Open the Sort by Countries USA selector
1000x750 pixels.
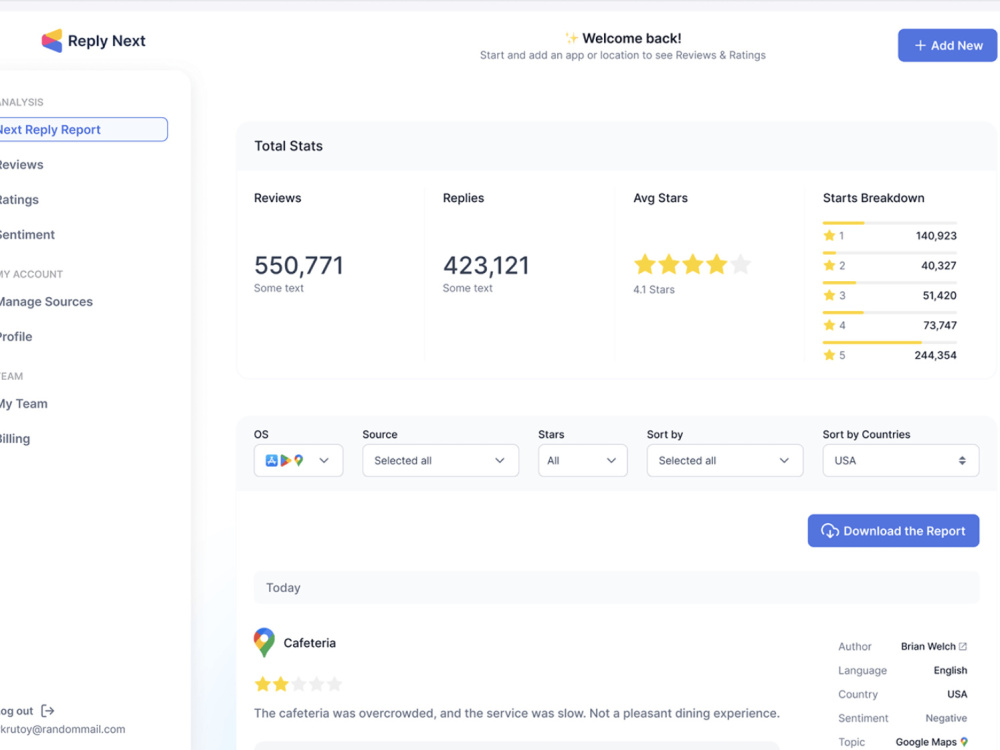901,460
